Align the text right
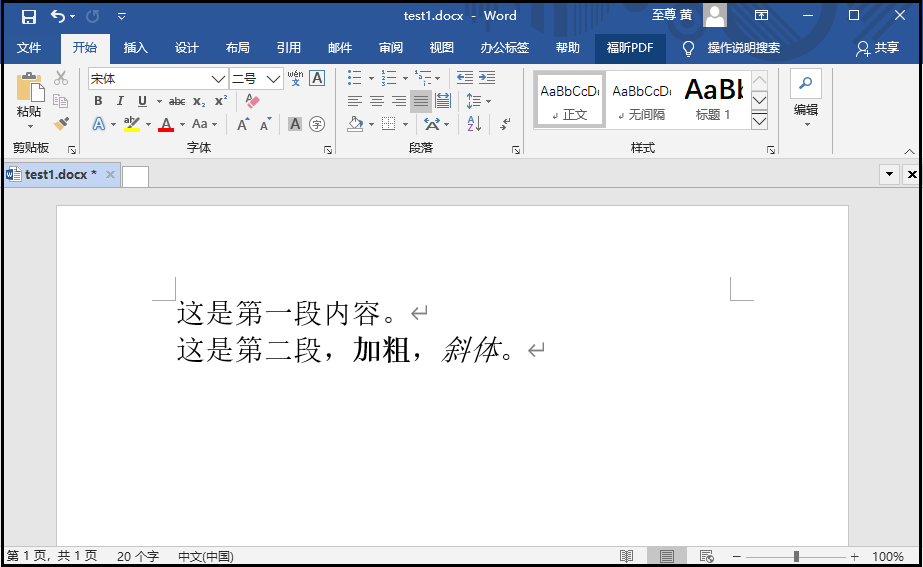This screenshot has height=567, width=923. (399, 101)
